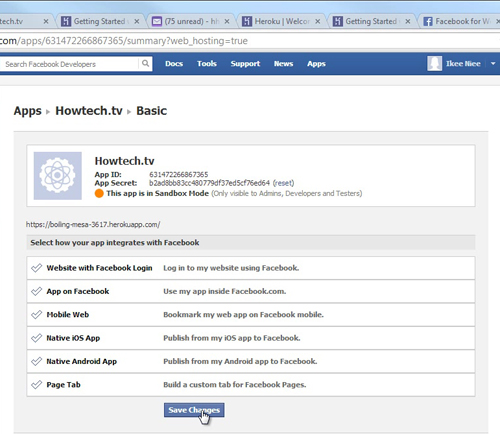Click the Apps breadcrumb link
This screenshot has width=500, height=434.
point(28,111)
